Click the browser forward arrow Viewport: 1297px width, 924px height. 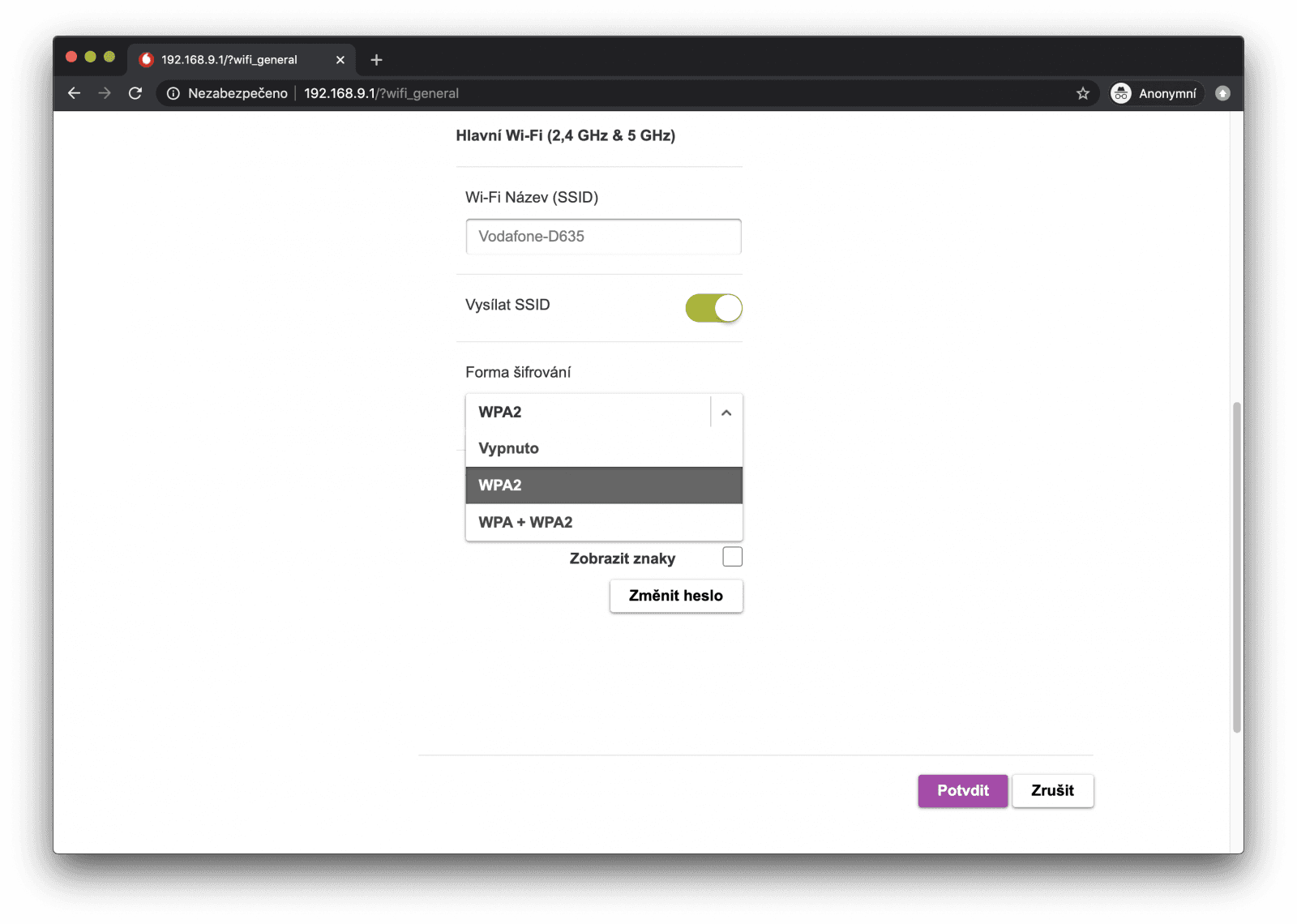coord(105,93)
